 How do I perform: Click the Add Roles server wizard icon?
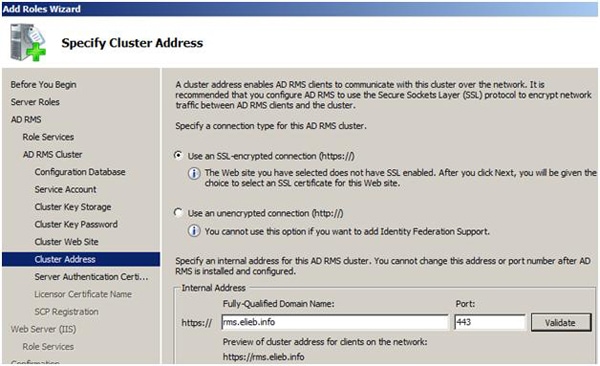(x=28, y=42)
